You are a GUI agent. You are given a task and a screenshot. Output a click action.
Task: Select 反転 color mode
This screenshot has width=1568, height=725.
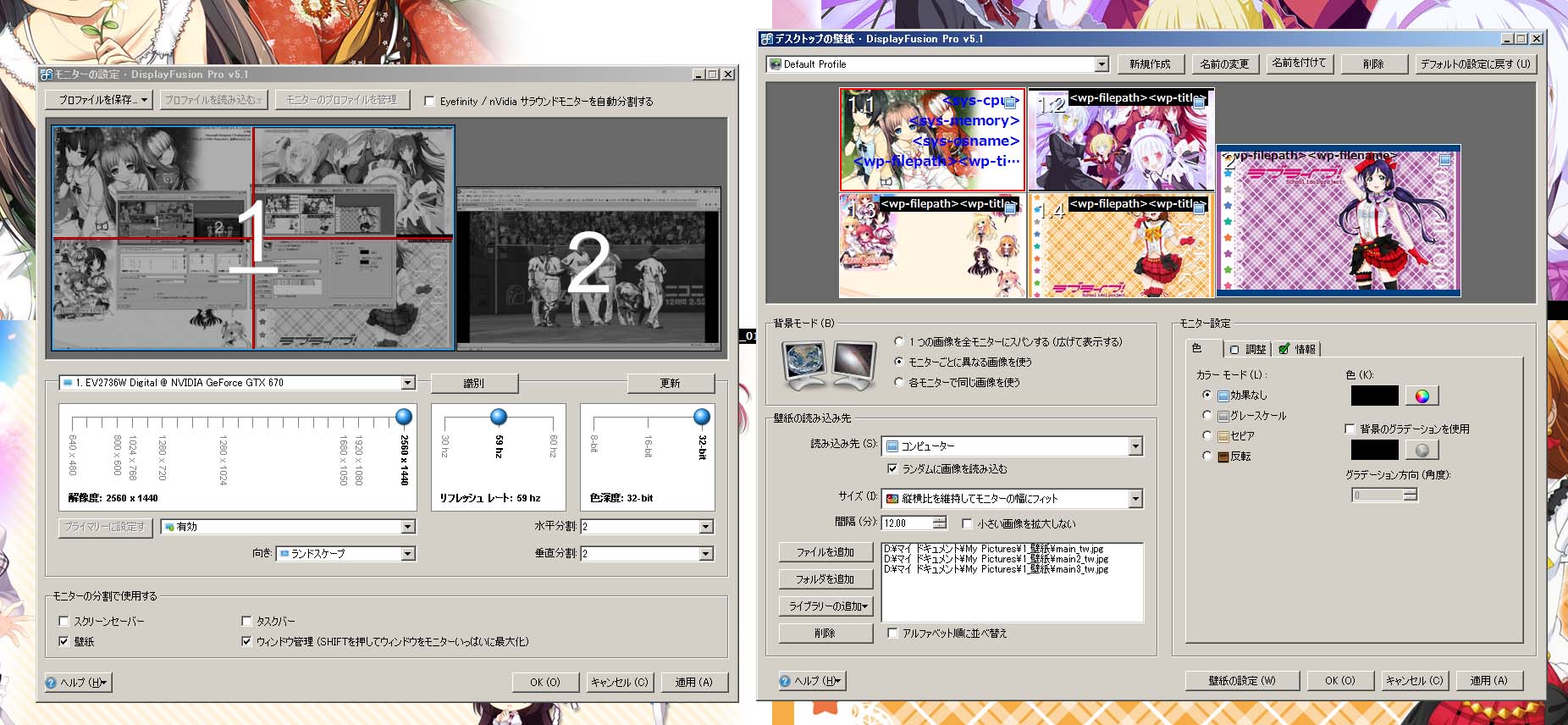coord(1207,456)
